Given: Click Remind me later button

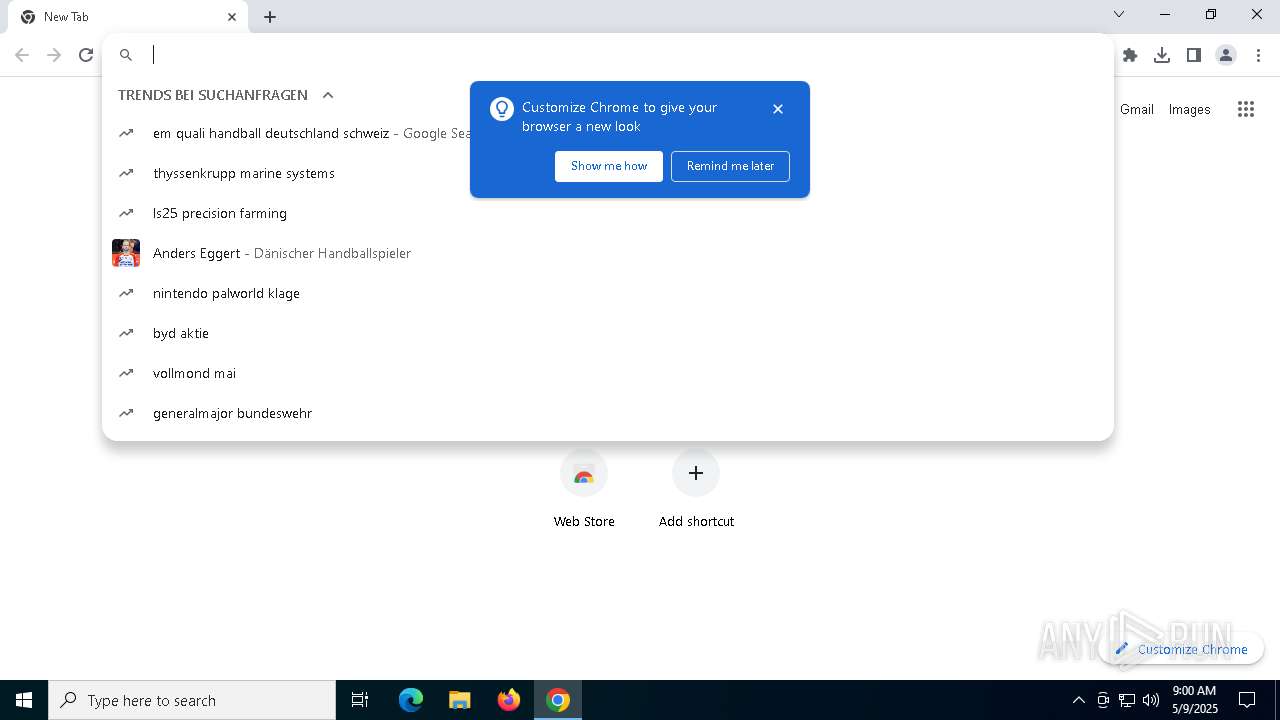Looking at the screenshot, I should [730, 166].
